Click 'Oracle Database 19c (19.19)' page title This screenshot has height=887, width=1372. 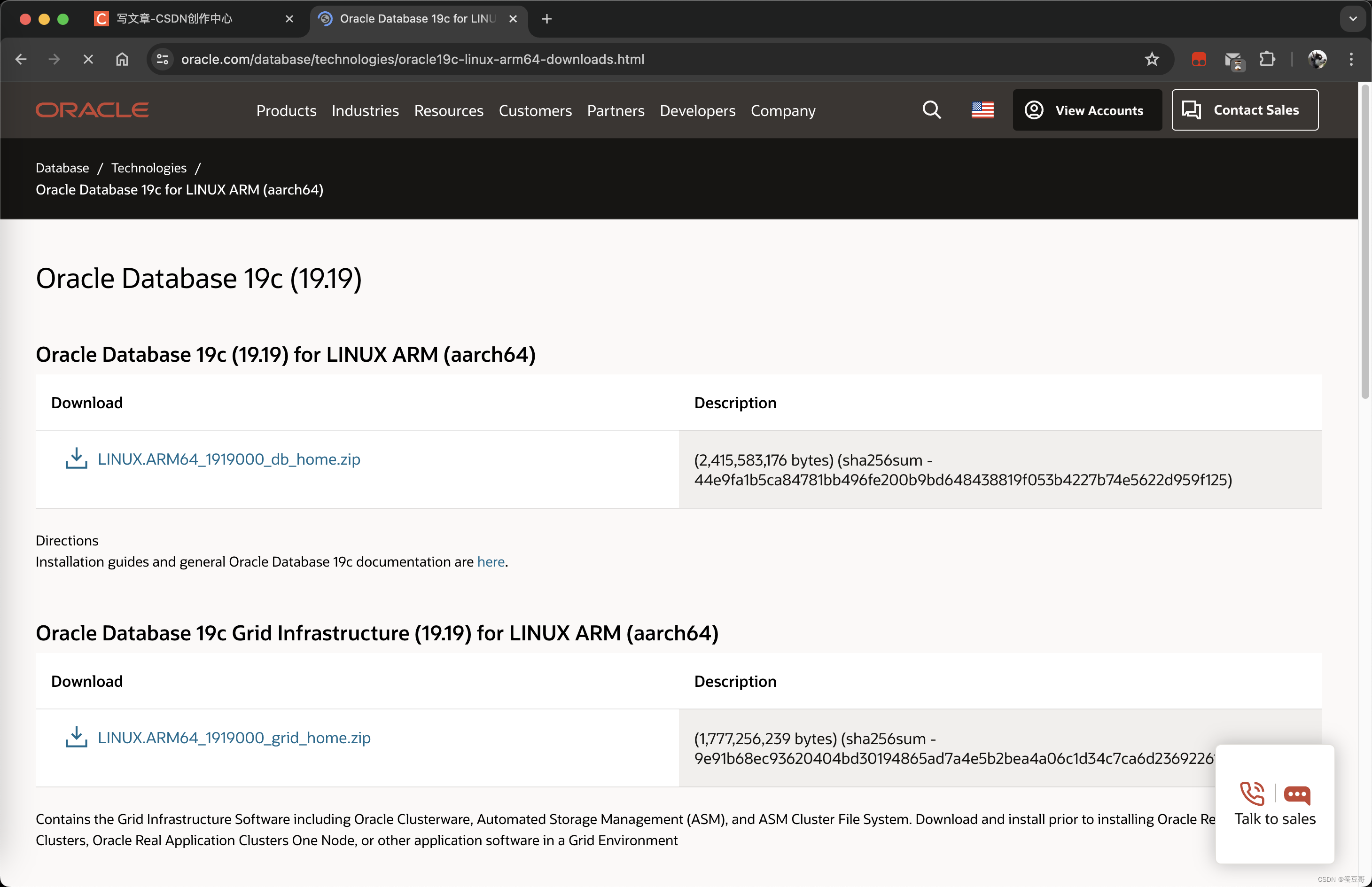199,279
